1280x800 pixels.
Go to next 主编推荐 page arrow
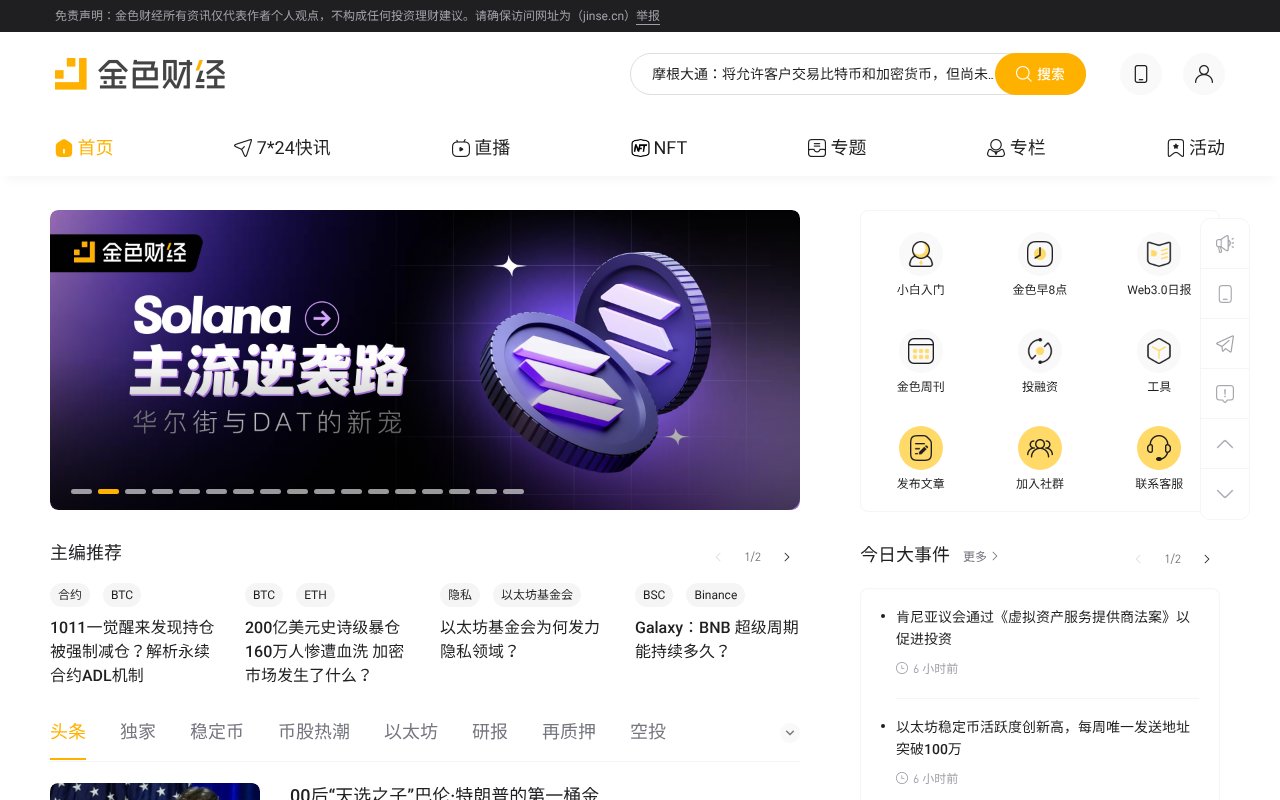pyautogui.click(x=787, y=557)
